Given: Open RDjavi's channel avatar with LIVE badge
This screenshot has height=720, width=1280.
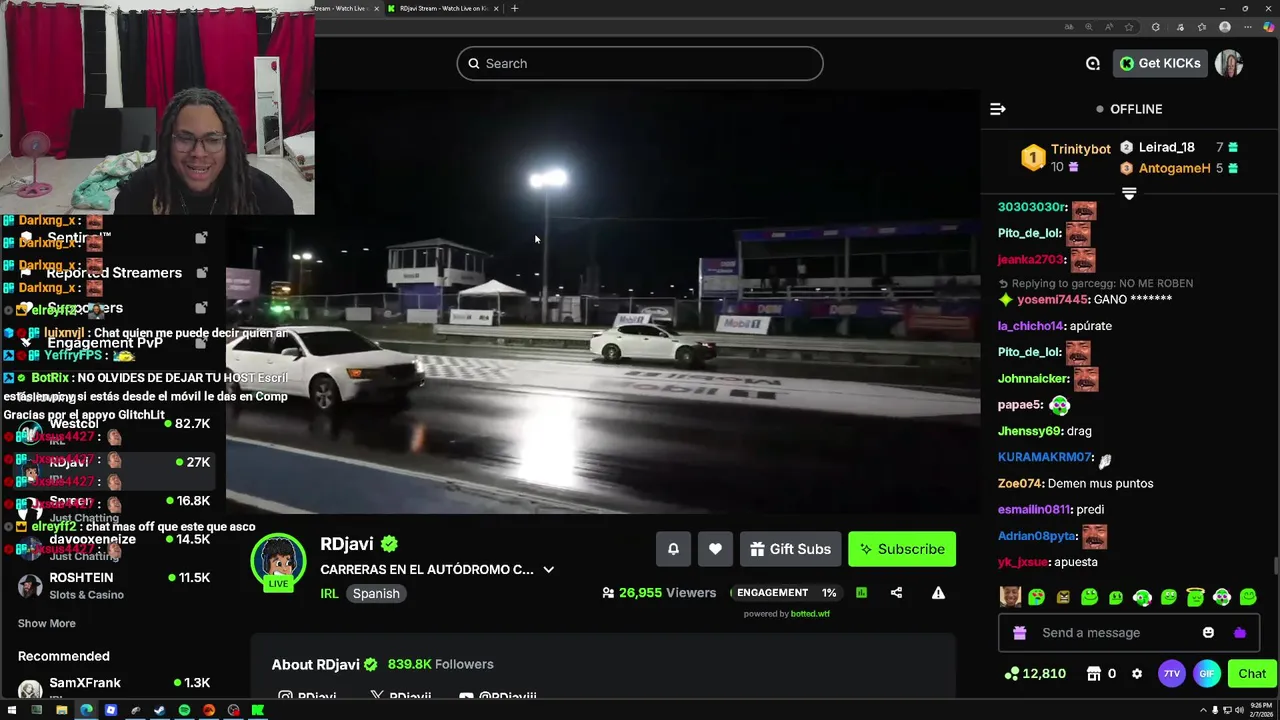Looking at the screenshot, I should click(278, 562).
